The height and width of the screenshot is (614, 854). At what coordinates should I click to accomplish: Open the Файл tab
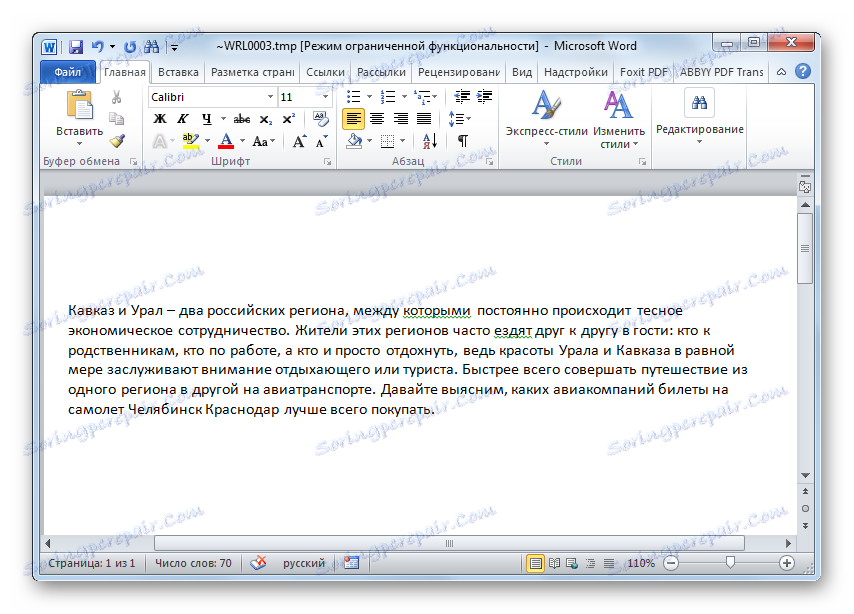coord(68,72)
